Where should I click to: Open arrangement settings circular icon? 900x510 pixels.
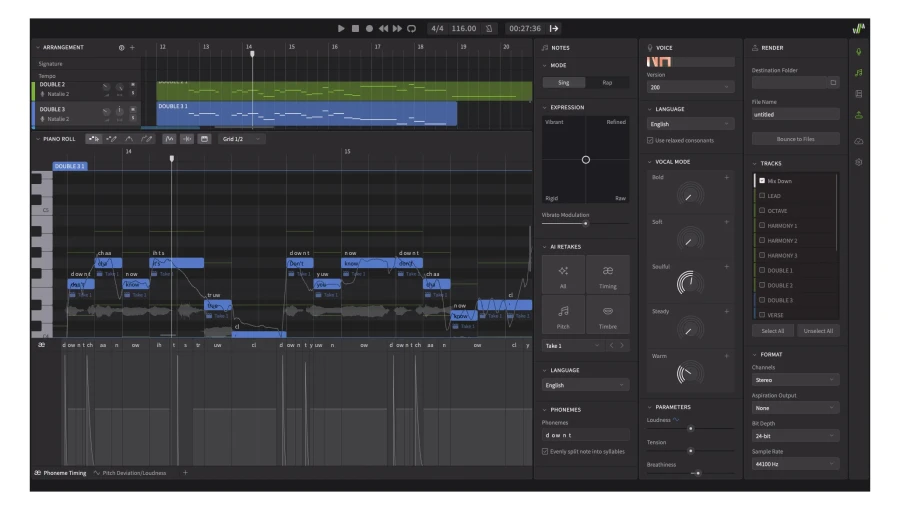pos(122,48)
